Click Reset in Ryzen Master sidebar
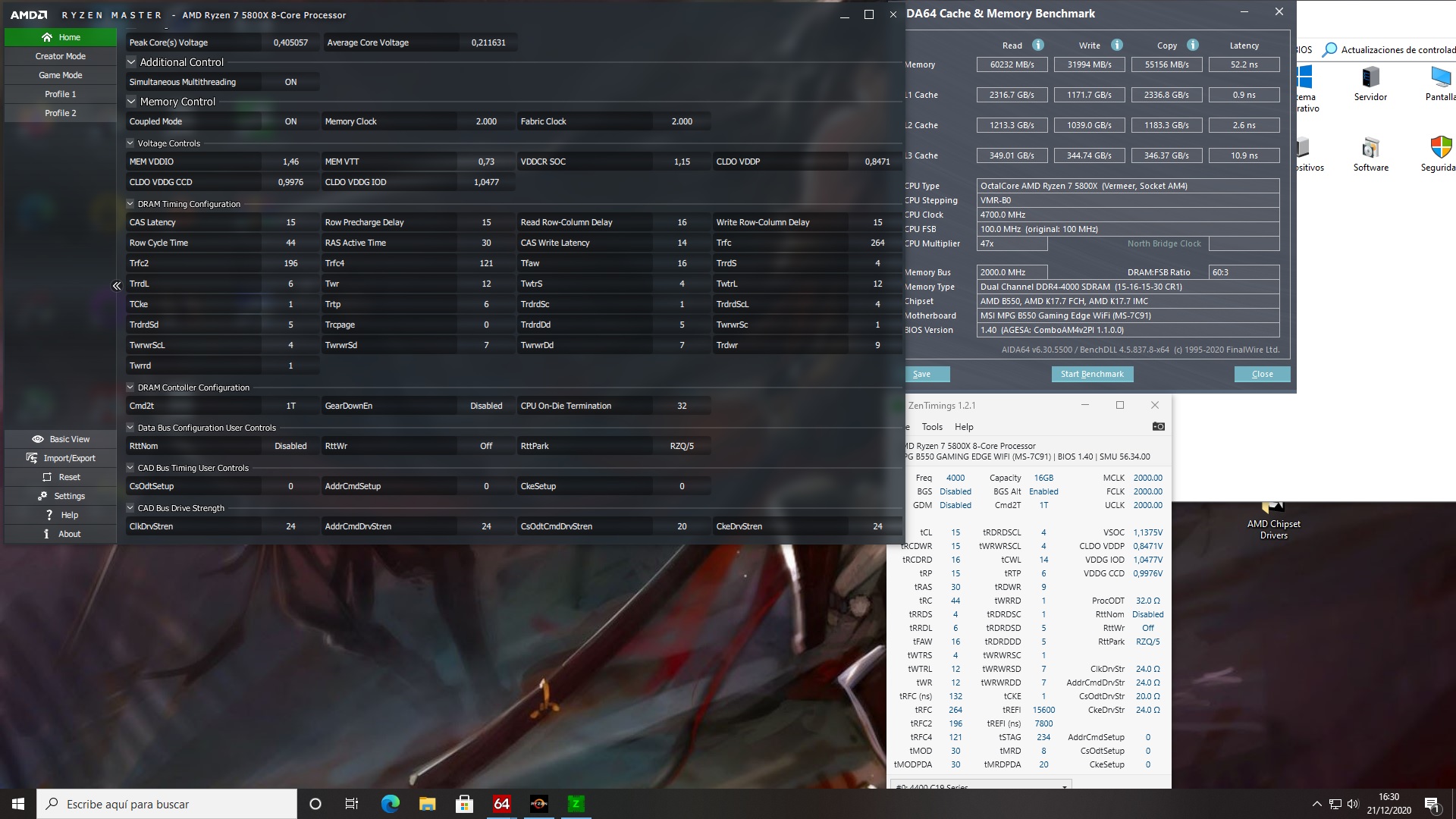 pos(61,477)
